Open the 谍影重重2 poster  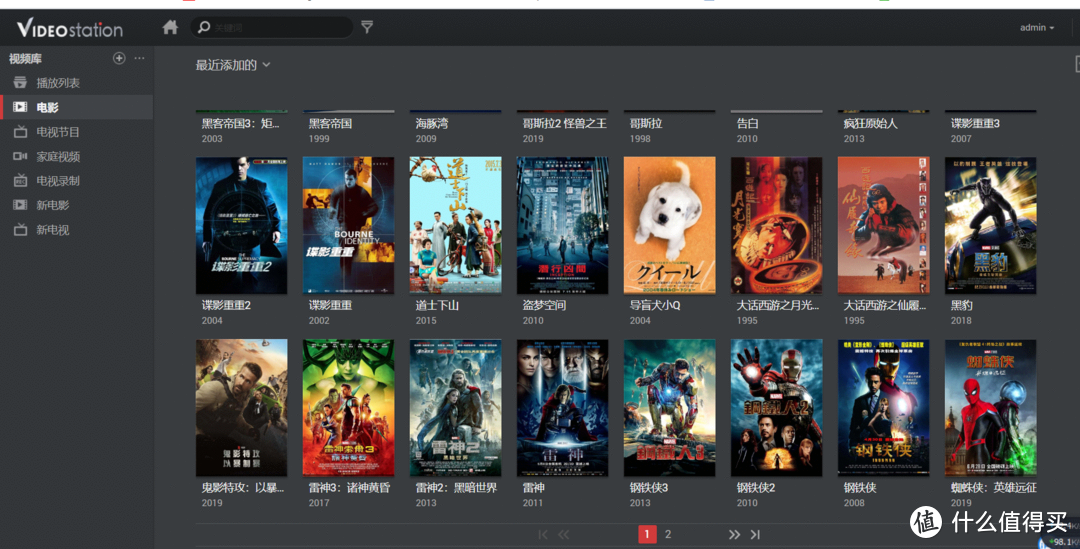[x=241, y=225]
